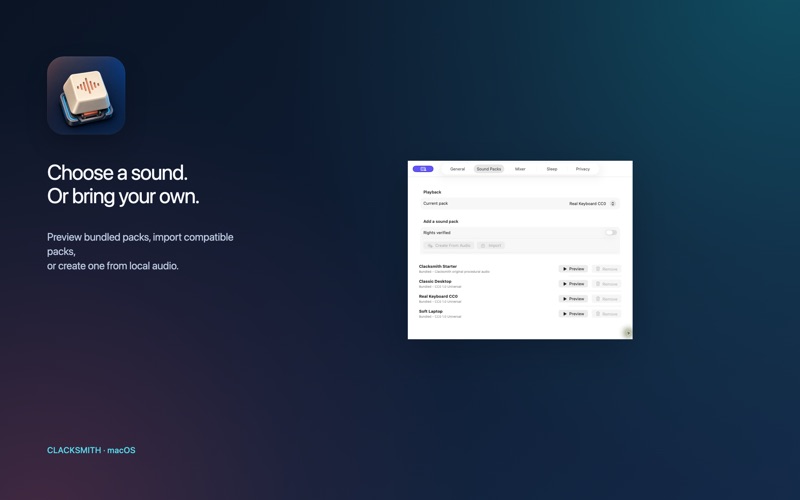Click the 'Playback' section heading
The image size is (800, 500).
click(432, 192)
